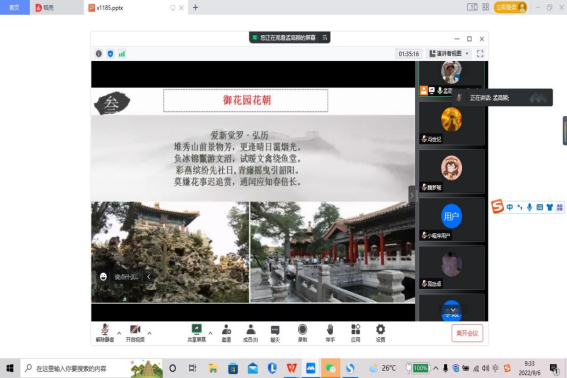Unmute the microphone in meeting toolbar
This screenshot has height=378, width=567.
[105, 333]
